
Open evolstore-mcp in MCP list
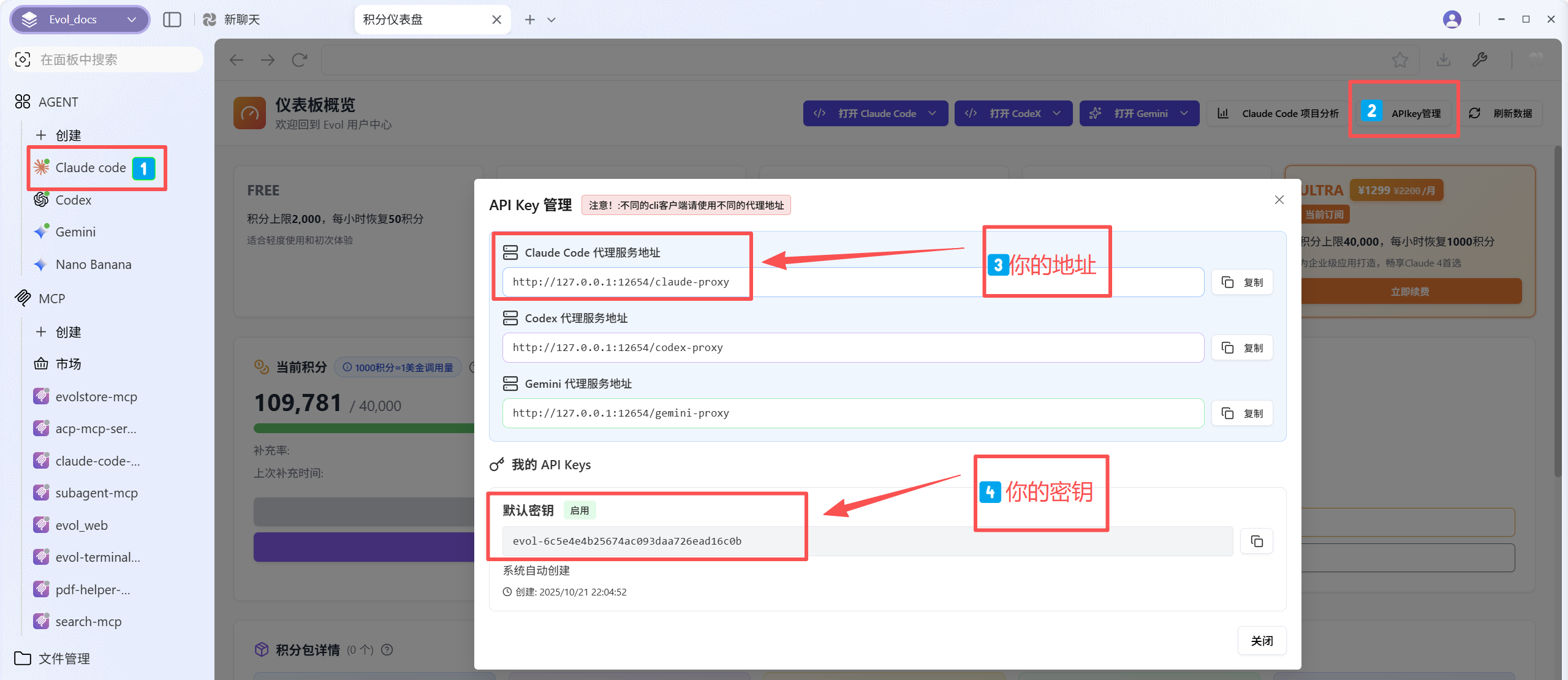tap(96, 397)
